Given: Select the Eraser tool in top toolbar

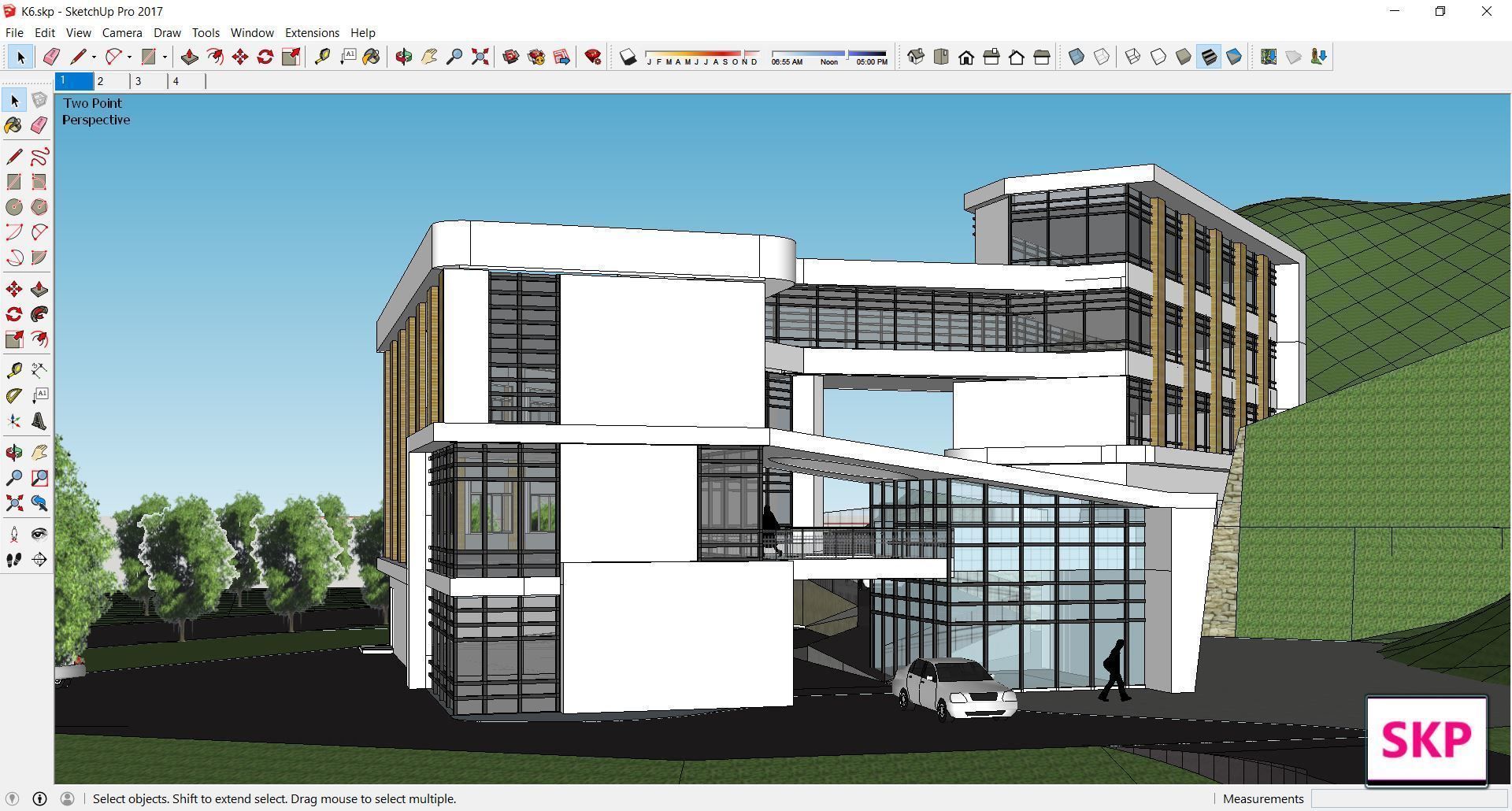Looking at the screenshot, I should pos(51,57).
